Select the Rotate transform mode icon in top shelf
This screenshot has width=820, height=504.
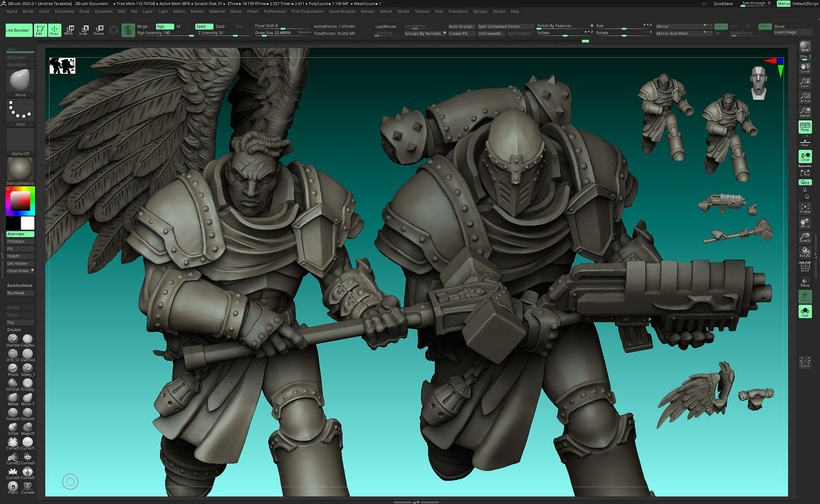click(x=98, y=30)
